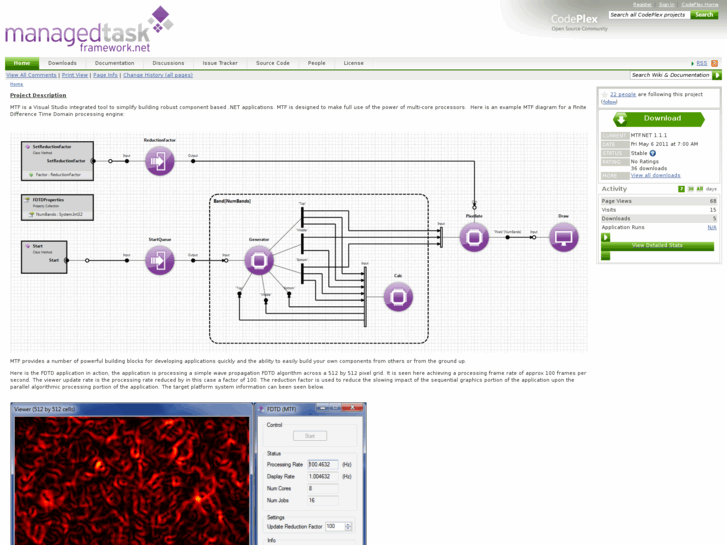This screenshot has width=727, height=545.
Task: Click the FDTDProperties collection box
Action: click(x=57, y=207)
